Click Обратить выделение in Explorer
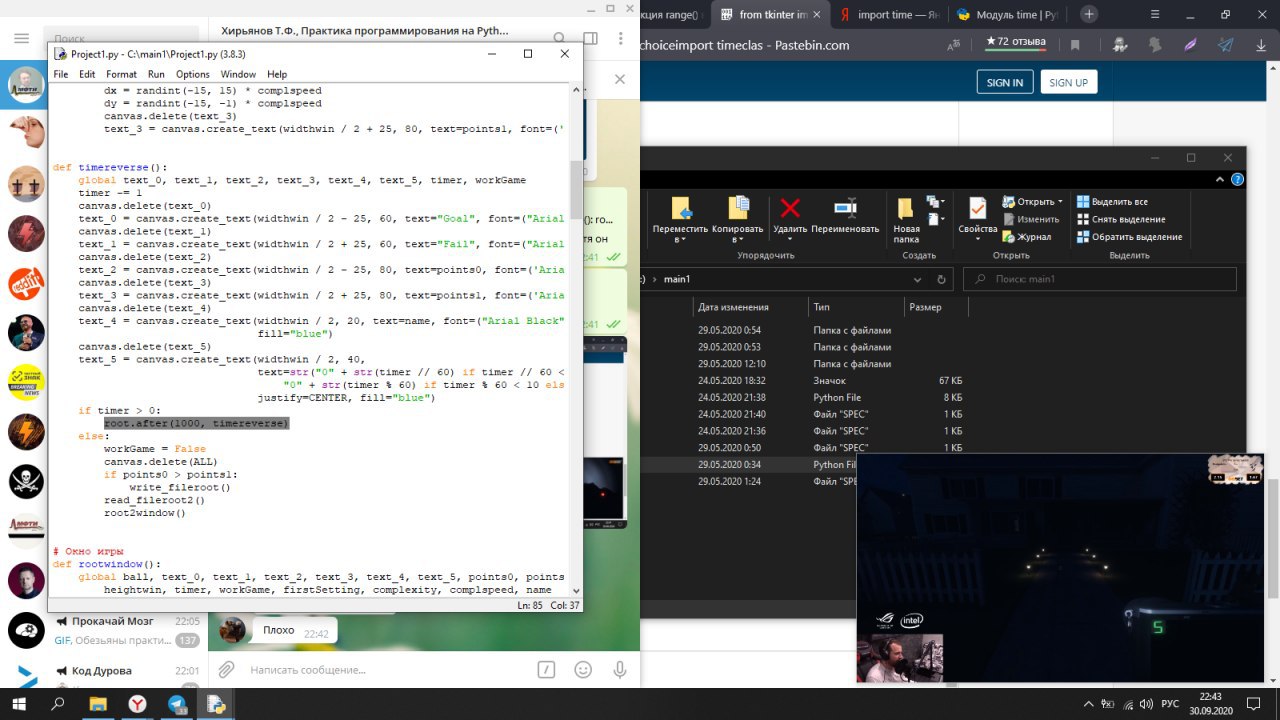The image size is (1280, 720). 1129,237
